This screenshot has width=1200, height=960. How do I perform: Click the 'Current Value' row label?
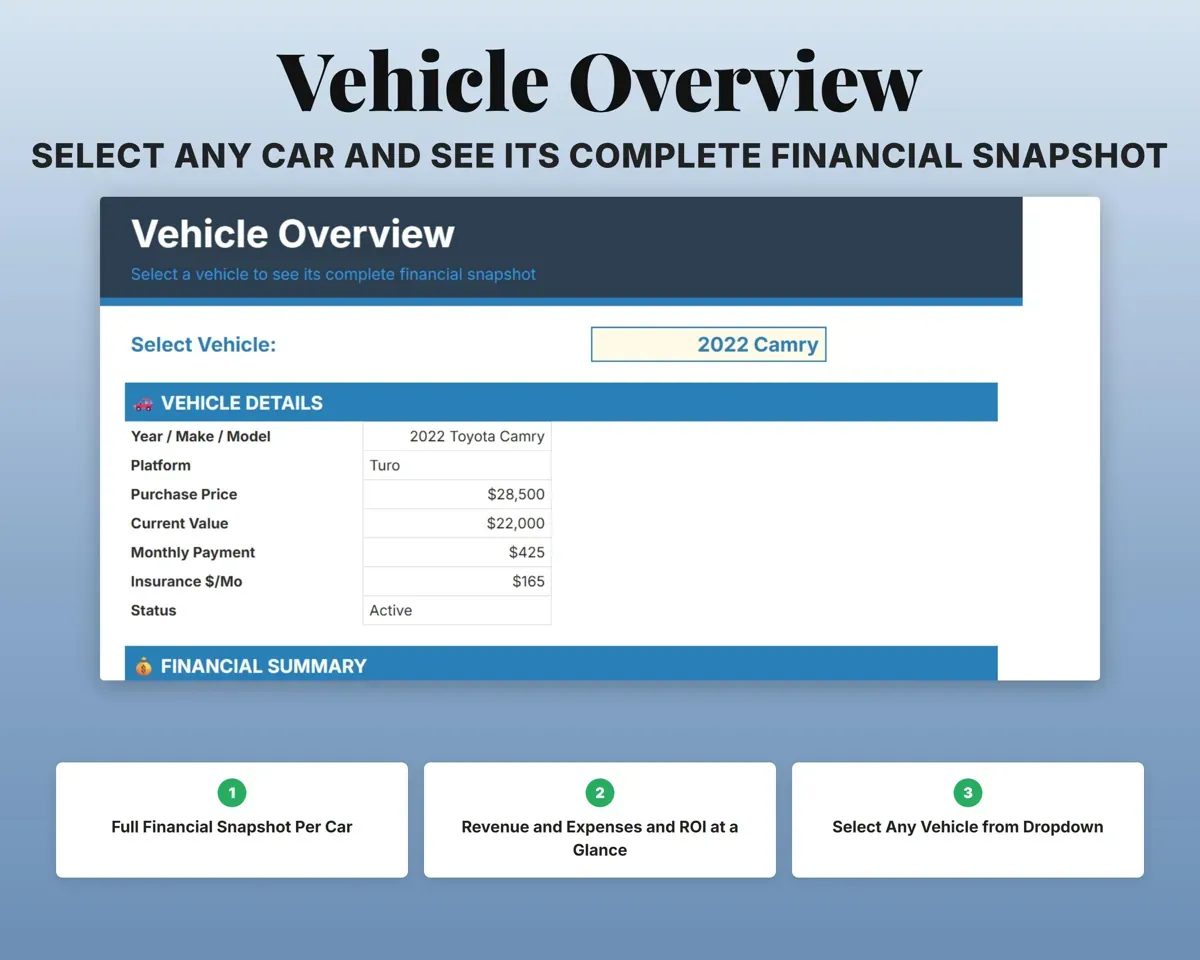[180, 523]
